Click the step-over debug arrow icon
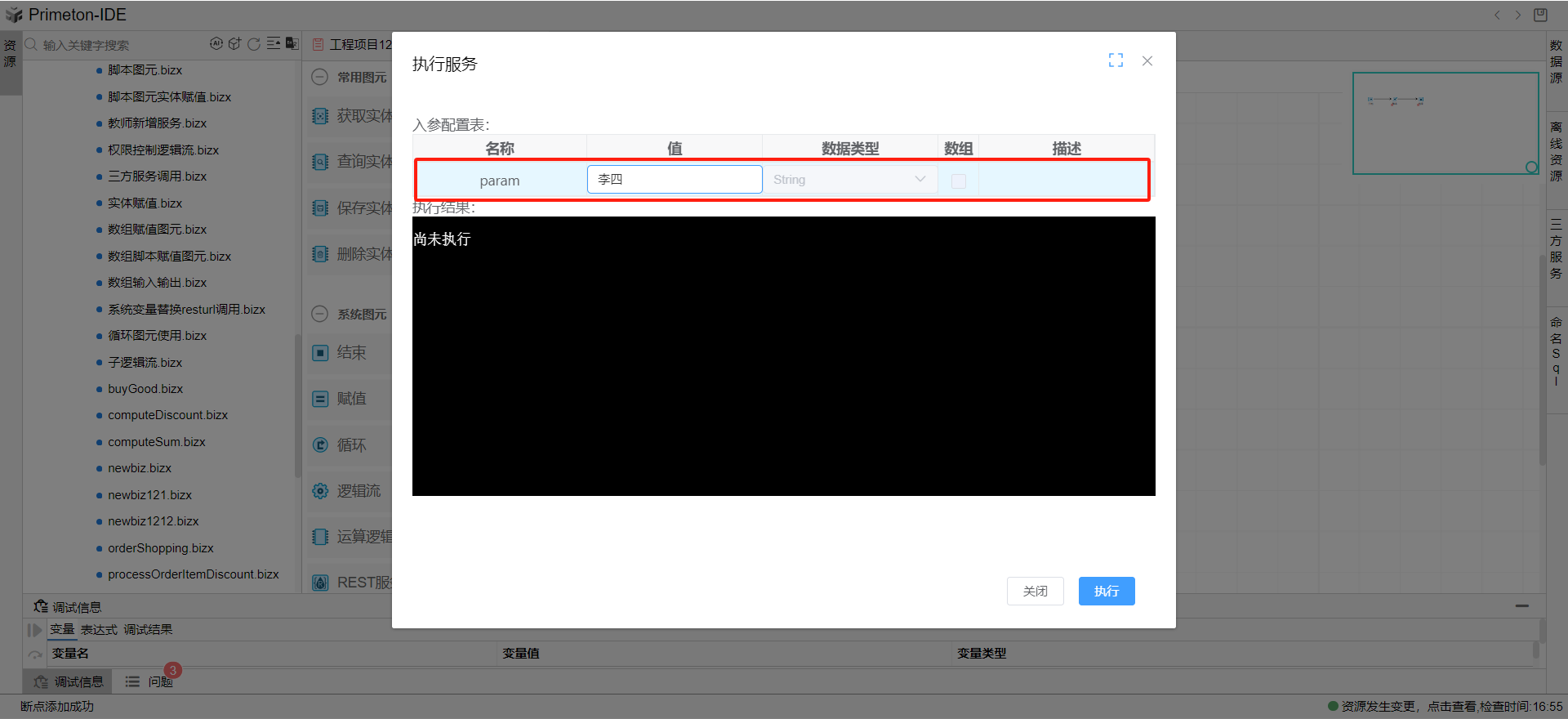The height and width of the screenshot is (719, 1568). click(35, 654)
